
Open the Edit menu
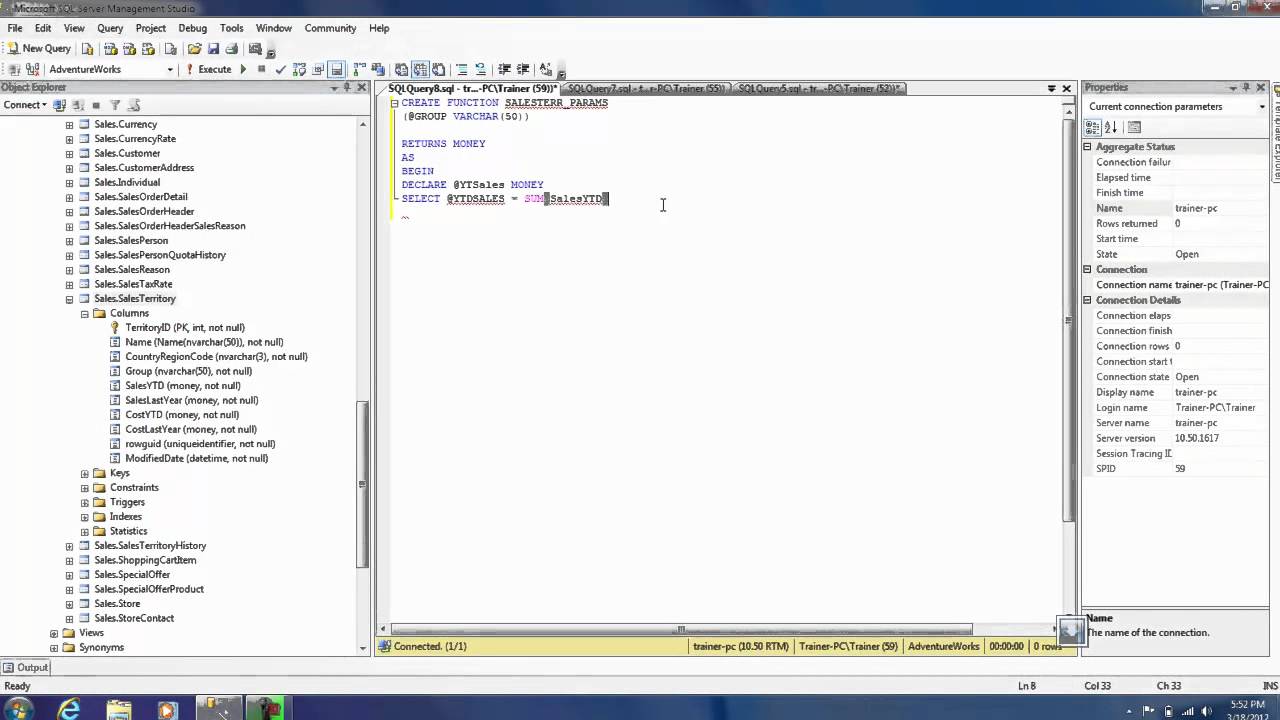coord(43,28)
